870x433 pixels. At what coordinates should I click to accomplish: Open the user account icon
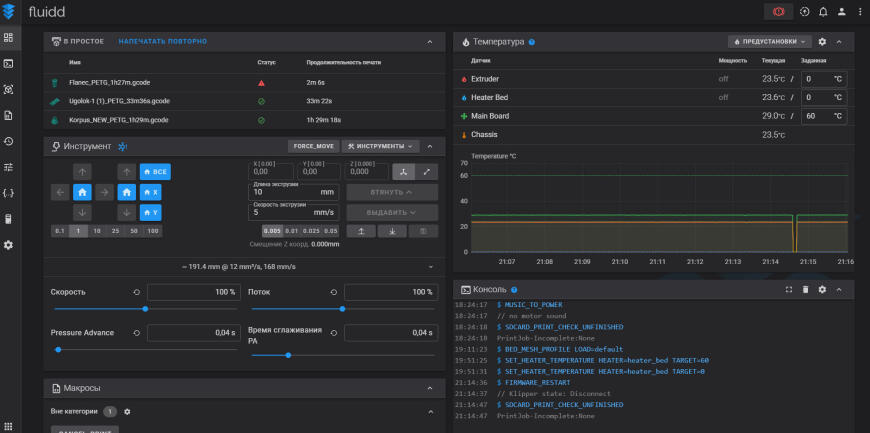(841, 12)
